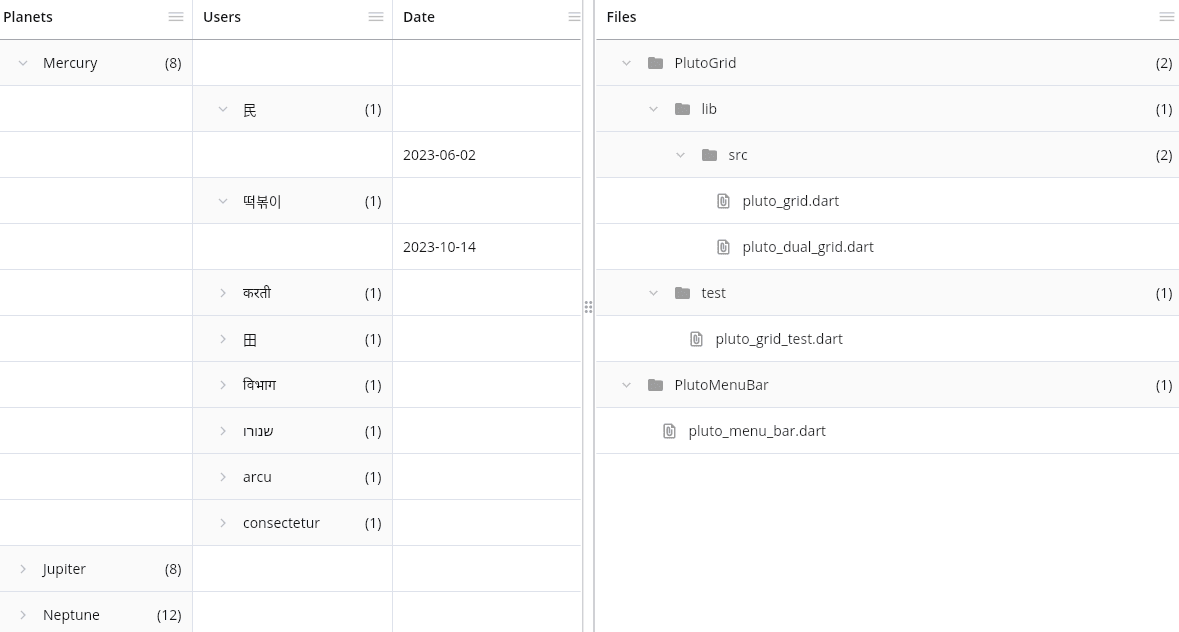Collapse the test folder chevron
Screen dimensions: 1179x632
tap(654, 293)
